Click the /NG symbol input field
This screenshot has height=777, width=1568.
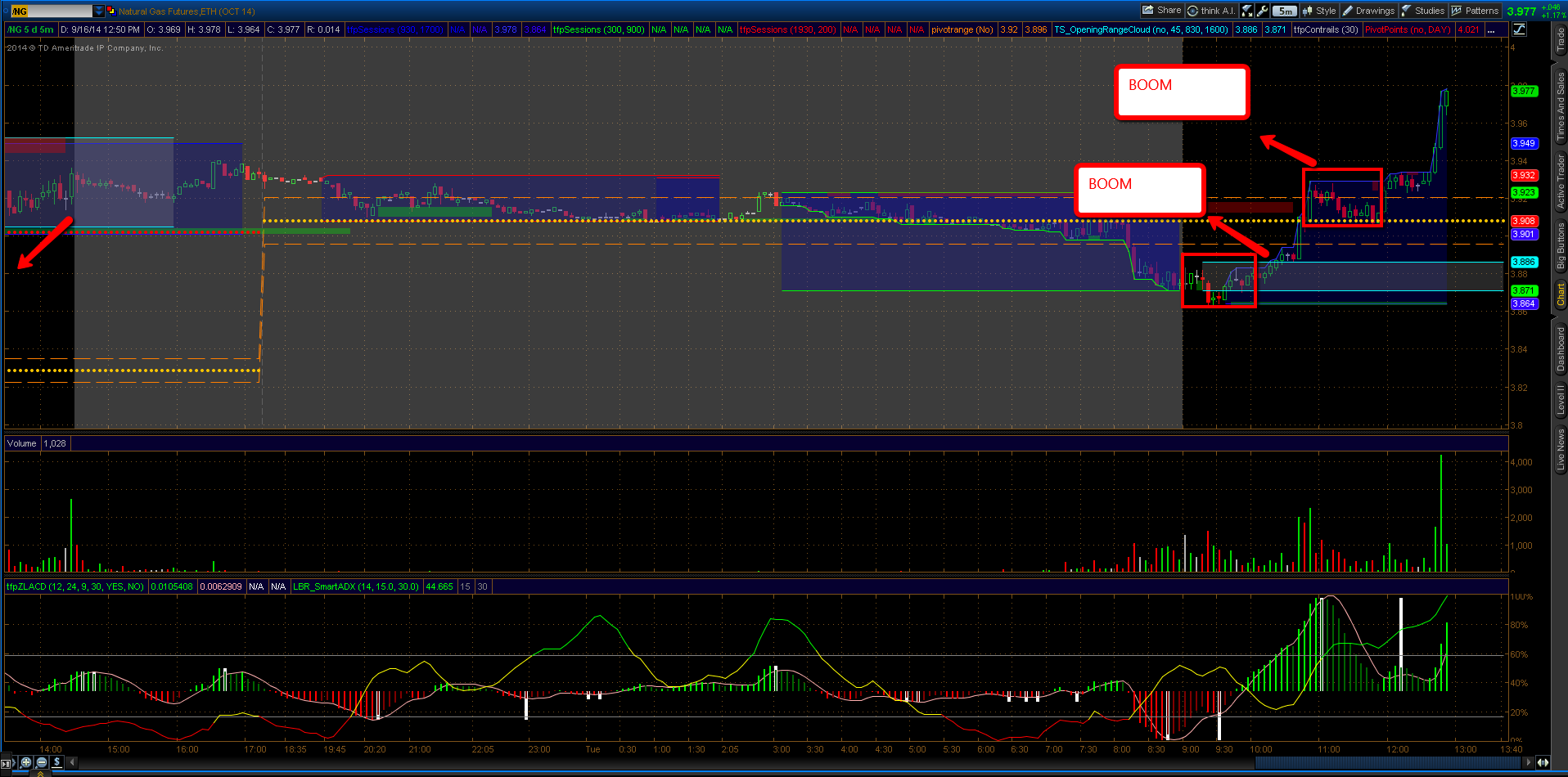pos(51,11)
